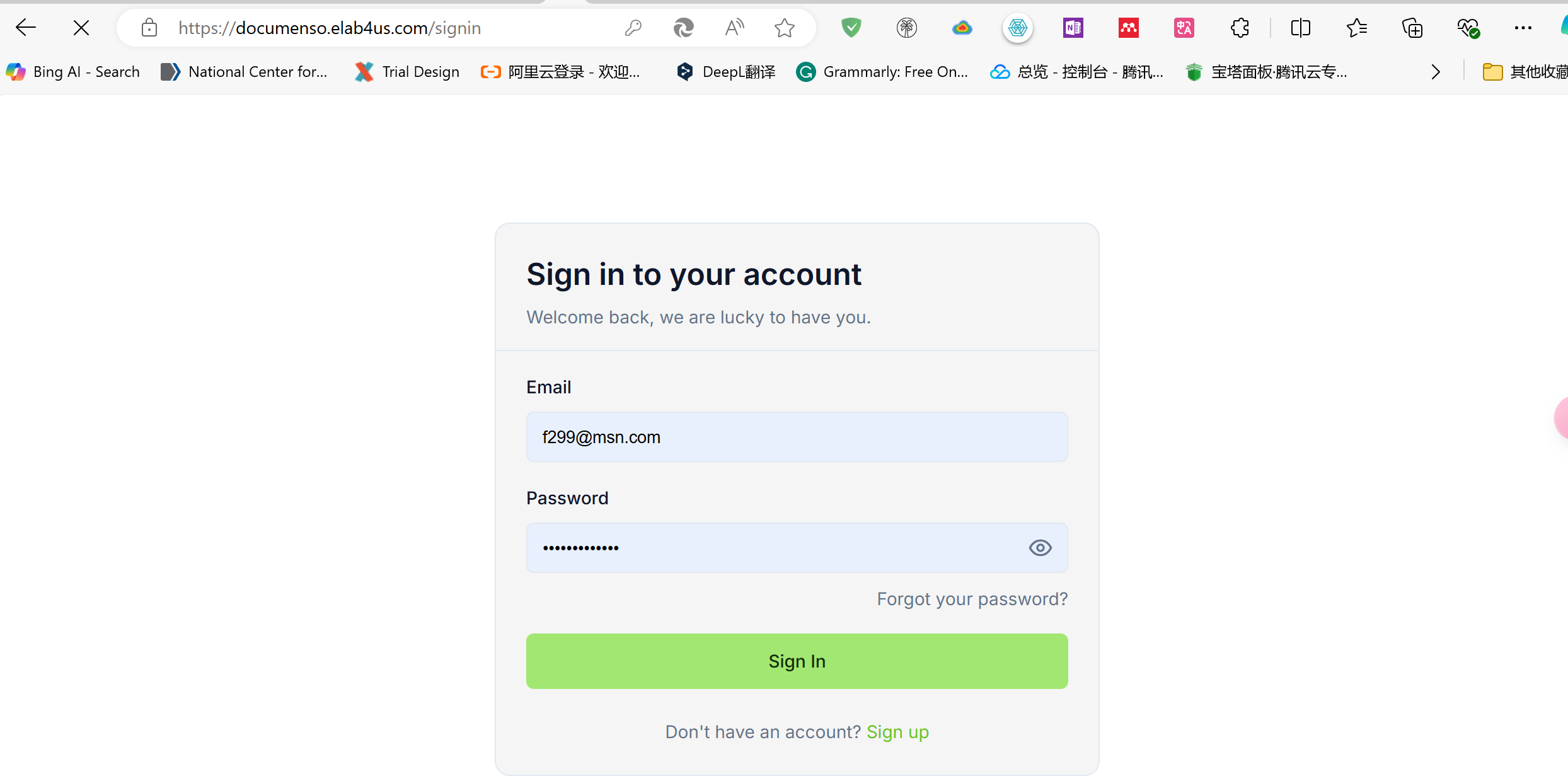Open the Trial Design bookmark
Viewport: 1568px width, 781px height.
(x=407, y=72)
